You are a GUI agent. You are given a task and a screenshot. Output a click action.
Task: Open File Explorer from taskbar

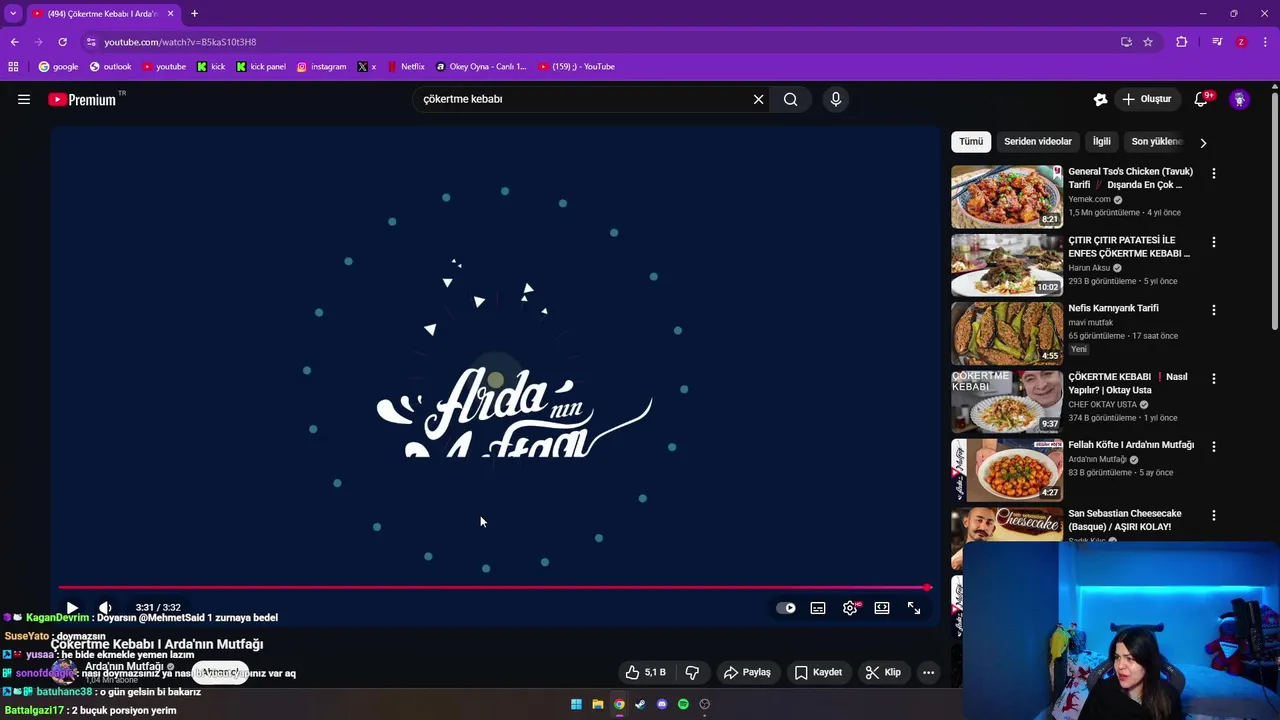(x=598, y=704)
